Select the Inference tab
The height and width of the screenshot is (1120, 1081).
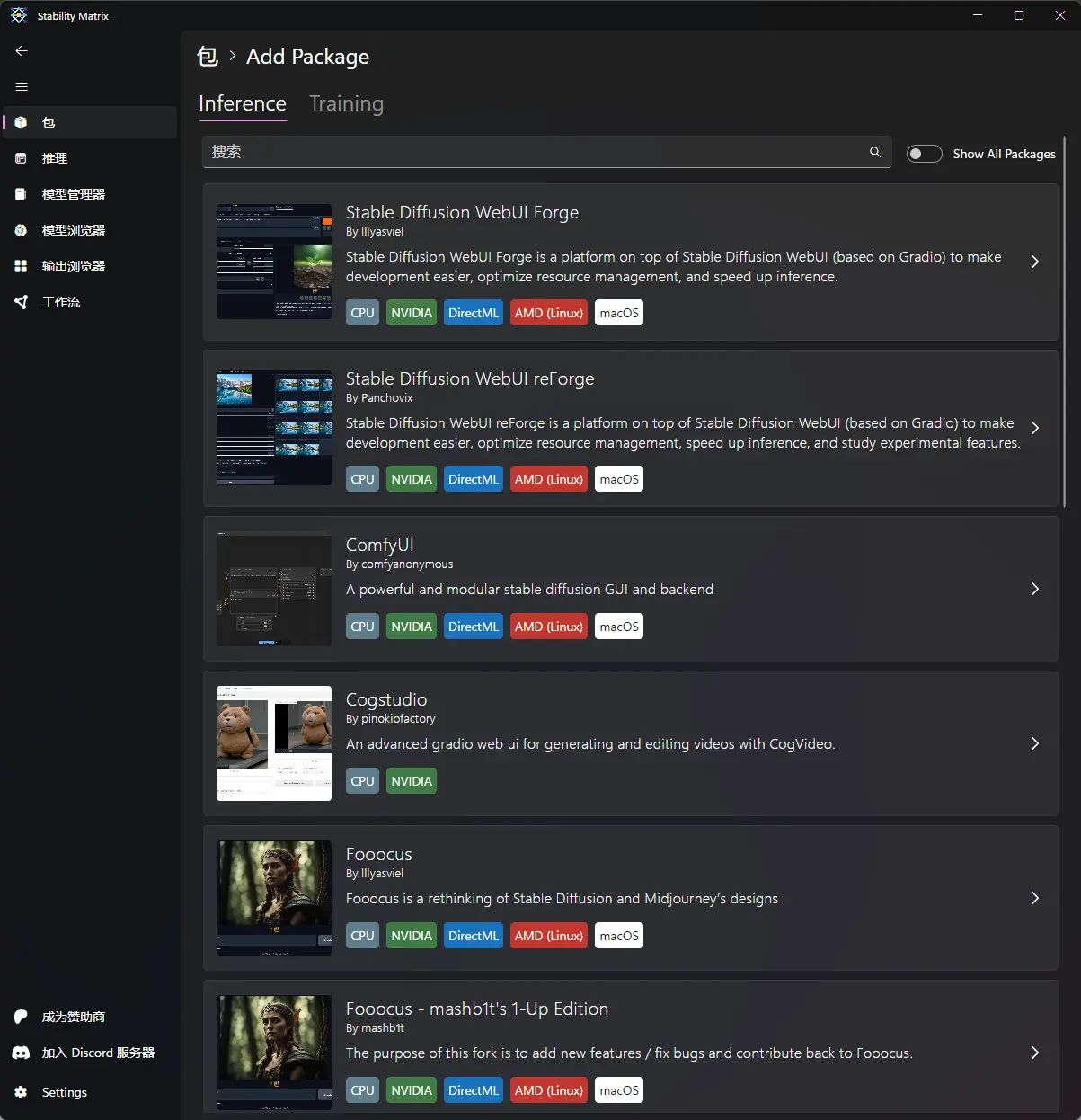(x=243, y=104)
